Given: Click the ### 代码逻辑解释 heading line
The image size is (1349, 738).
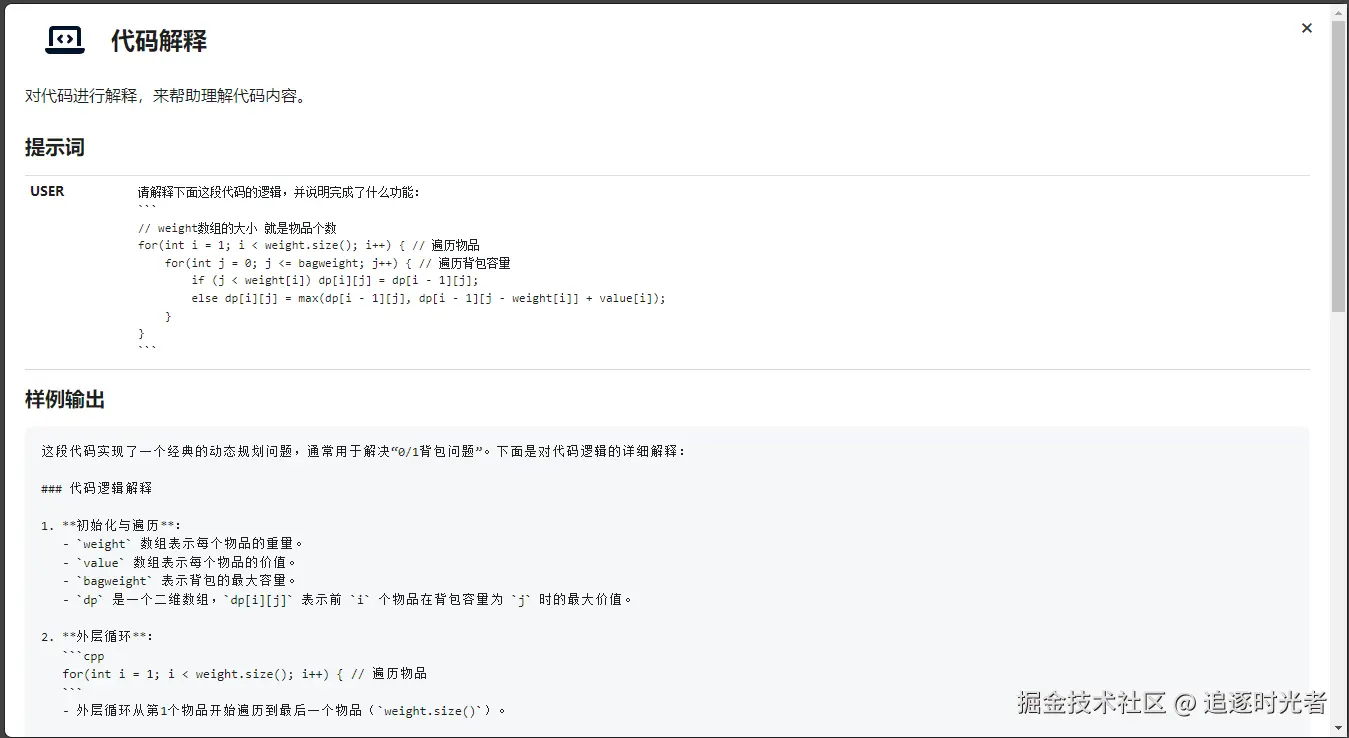Looking at the screenshot, I should click(x=97, y=488).
